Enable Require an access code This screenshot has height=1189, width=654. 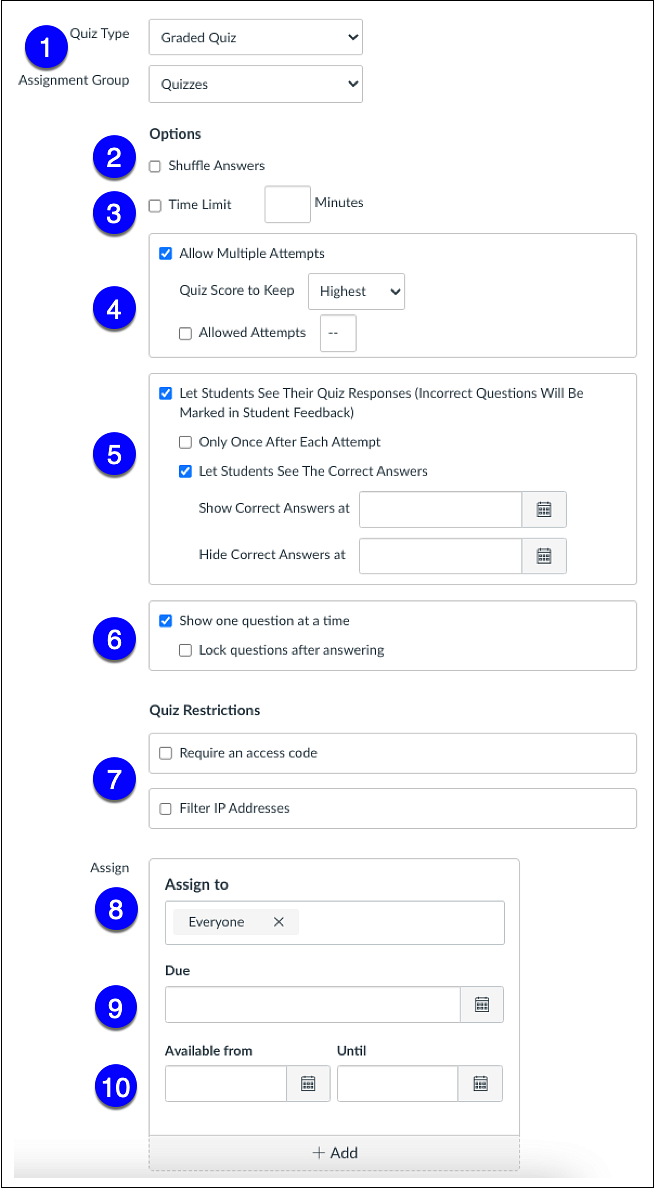point(165,753)
